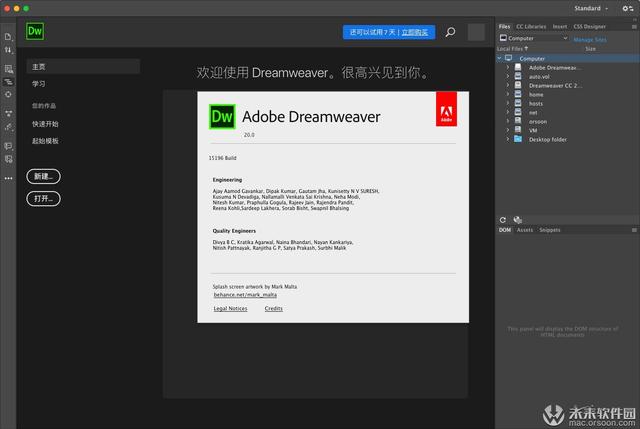Select the home row in Files tree

(x=567, y=94)
